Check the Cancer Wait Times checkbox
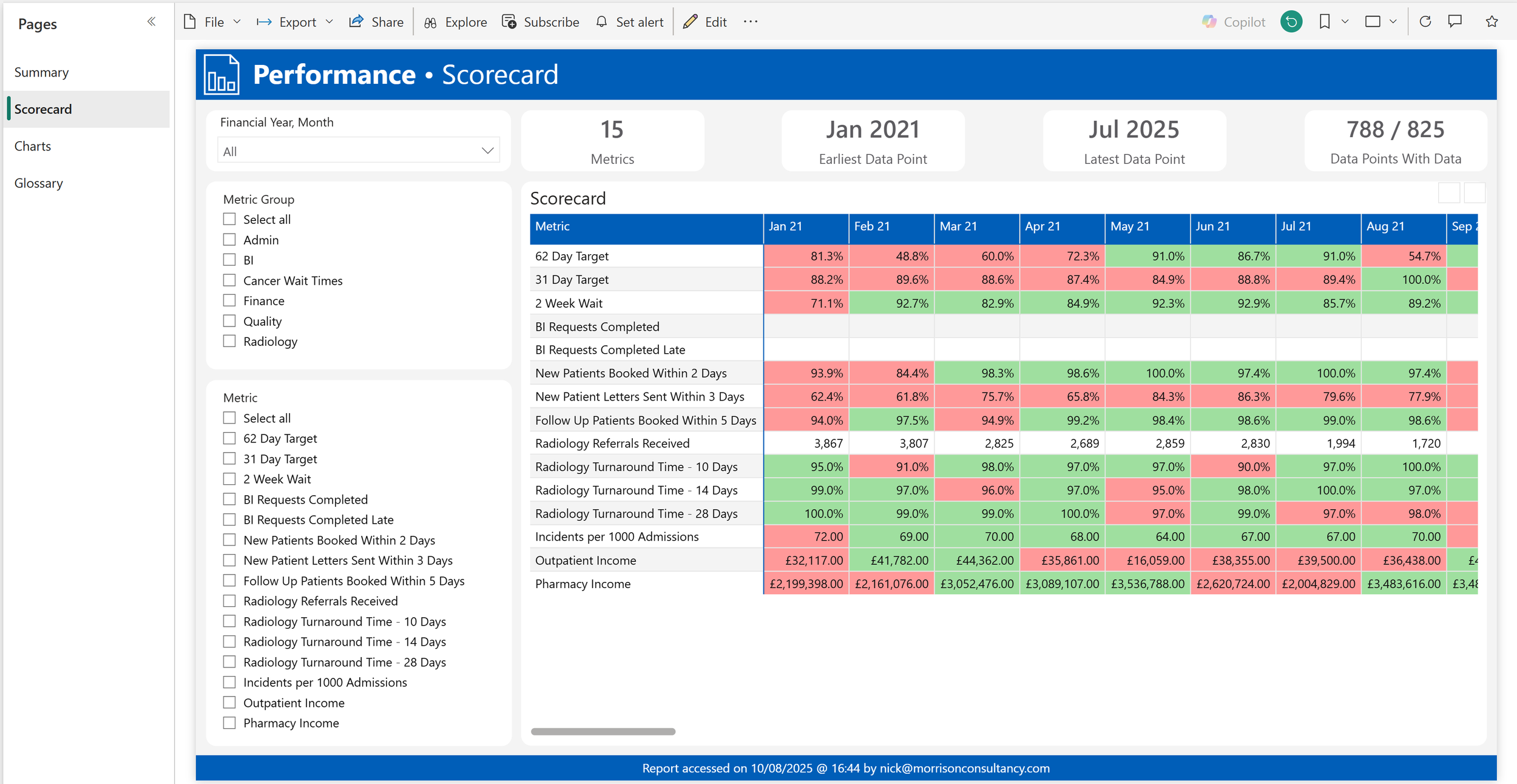1517x784 pixels. tap(229, 280)
